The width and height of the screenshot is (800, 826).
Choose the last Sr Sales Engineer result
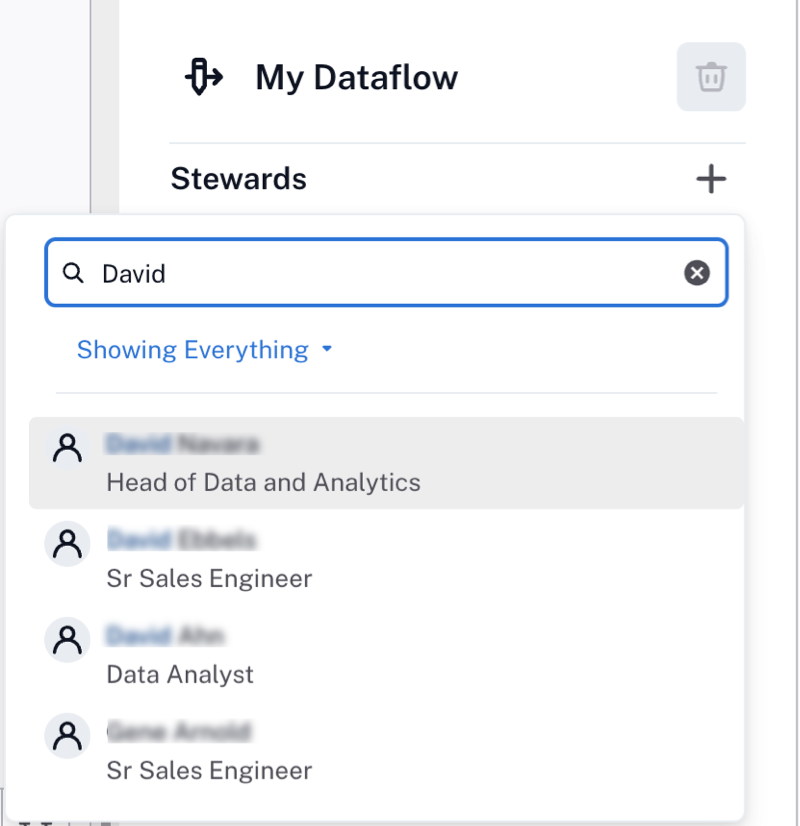pos(386,751)
